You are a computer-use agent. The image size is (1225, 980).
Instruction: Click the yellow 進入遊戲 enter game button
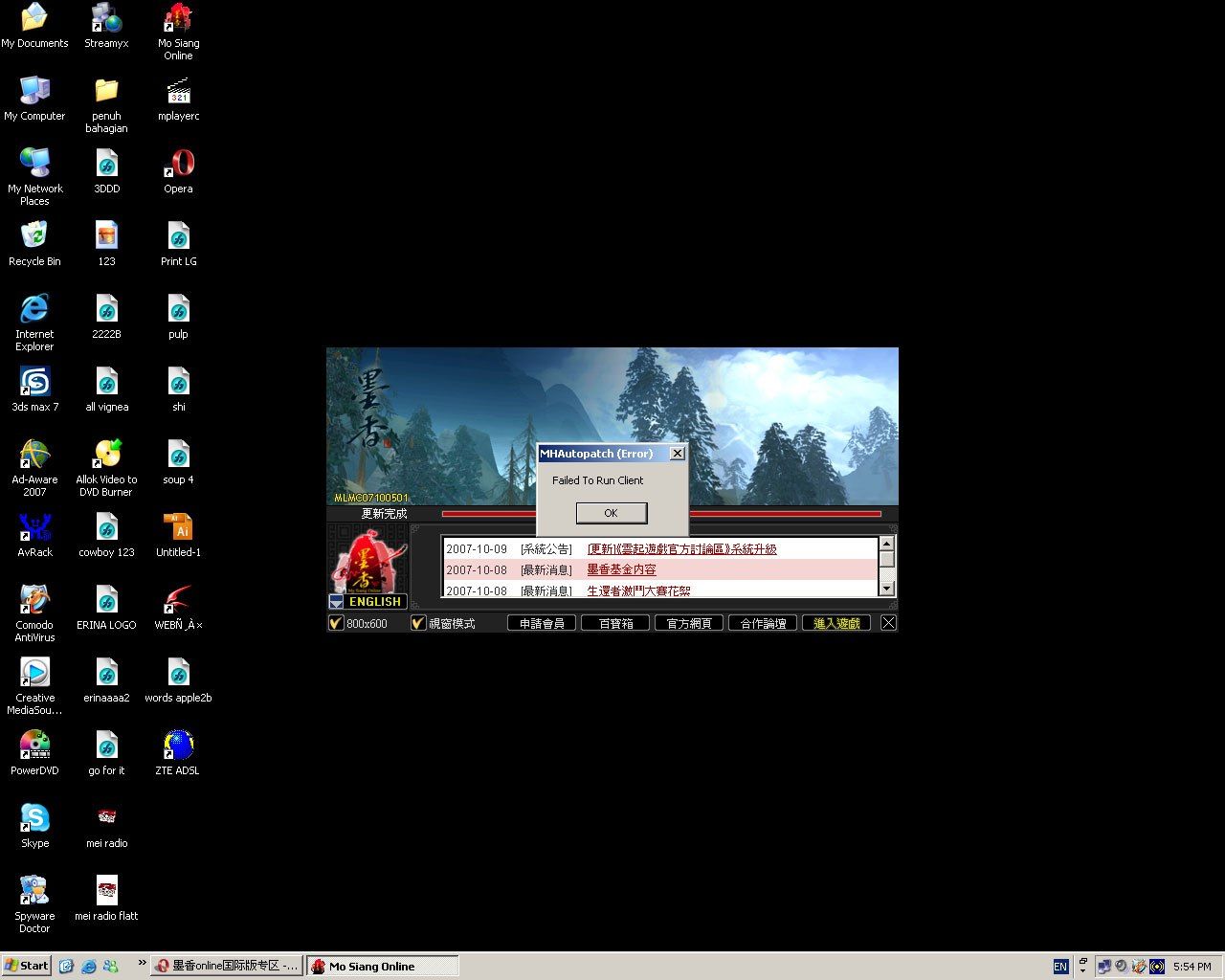pos(836,623)
